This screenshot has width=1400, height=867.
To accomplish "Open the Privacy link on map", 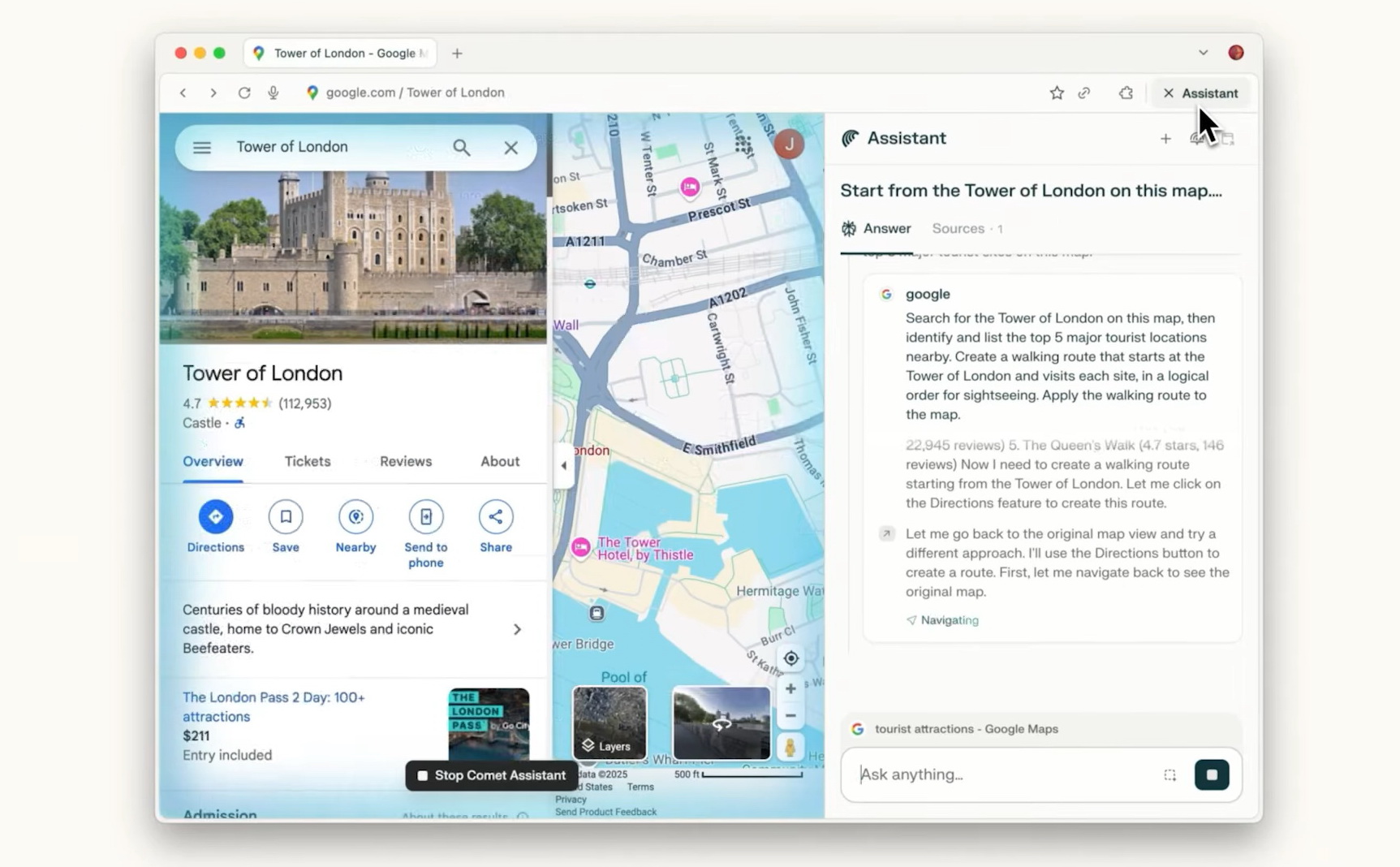I will [x=571, y=800].
